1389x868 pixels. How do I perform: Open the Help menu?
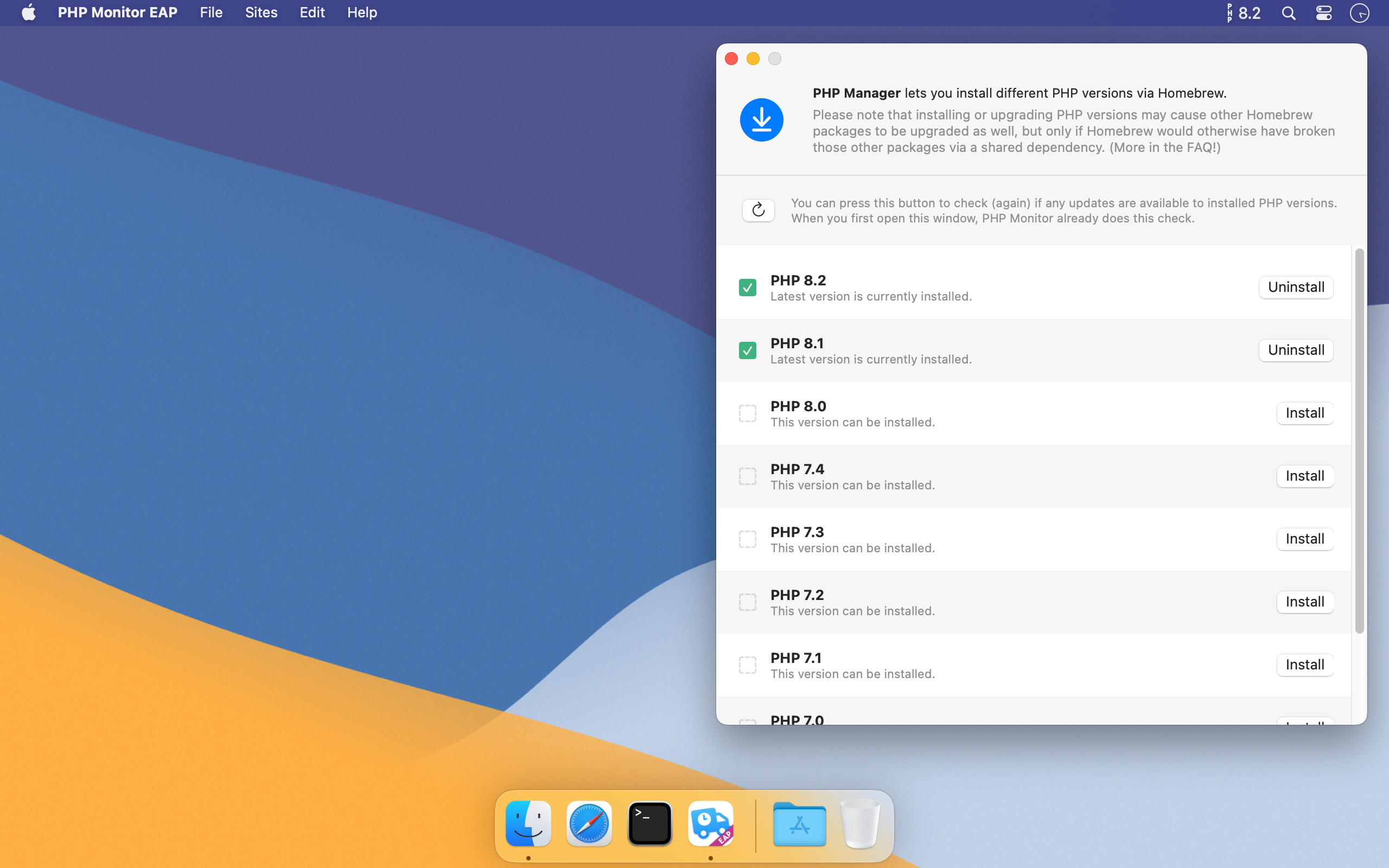coord(362,12)
